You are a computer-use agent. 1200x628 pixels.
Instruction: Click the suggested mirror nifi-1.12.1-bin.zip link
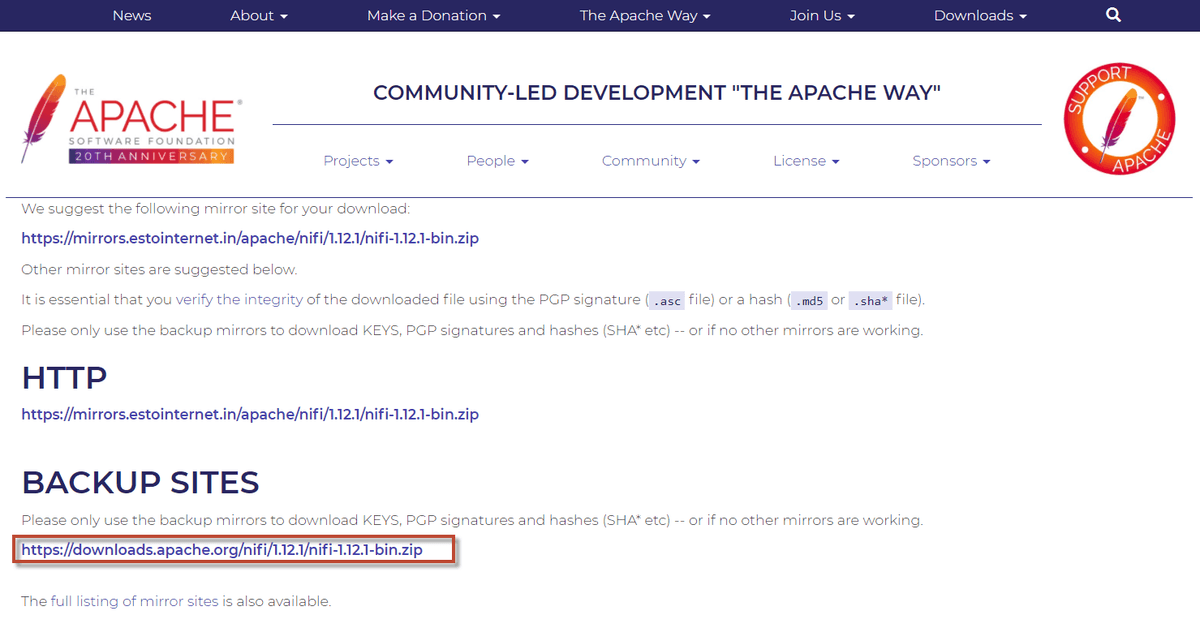coord(250,239)
